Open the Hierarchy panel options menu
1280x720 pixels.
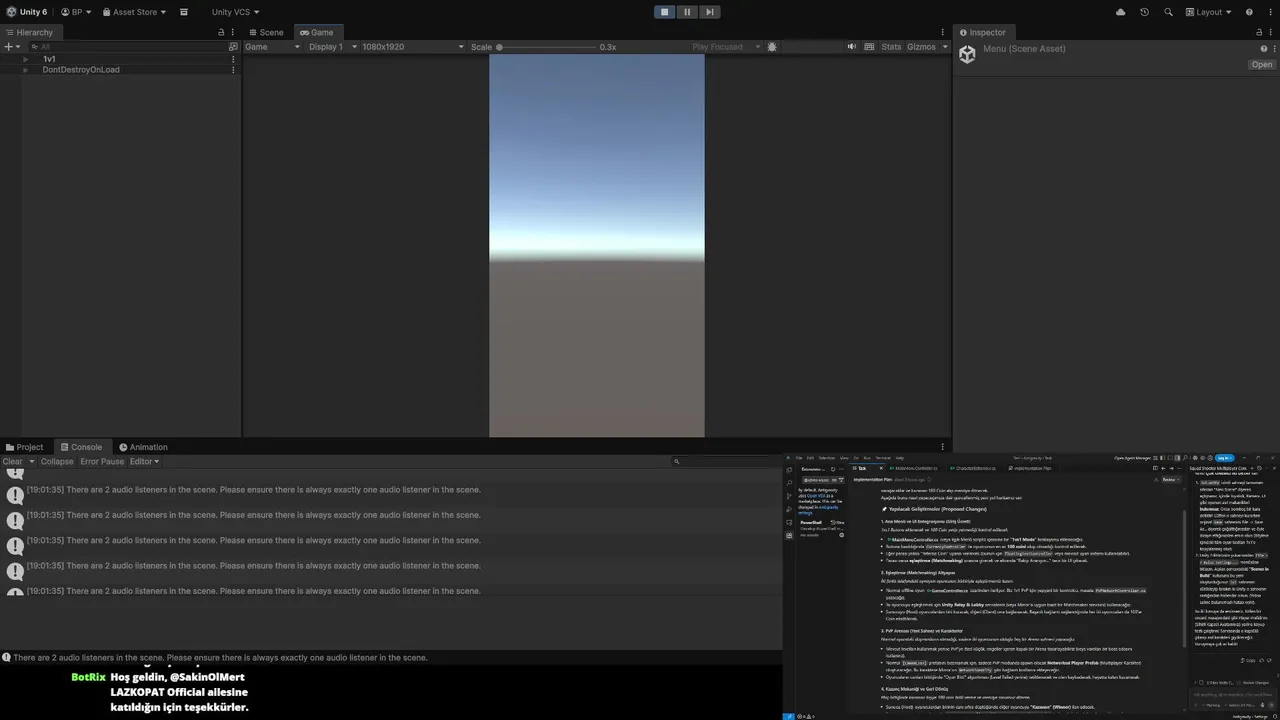tap(233, 32)
